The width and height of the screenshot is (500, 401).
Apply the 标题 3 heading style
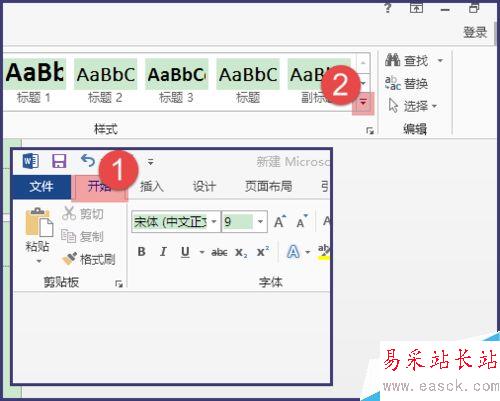tap(176, 82)
